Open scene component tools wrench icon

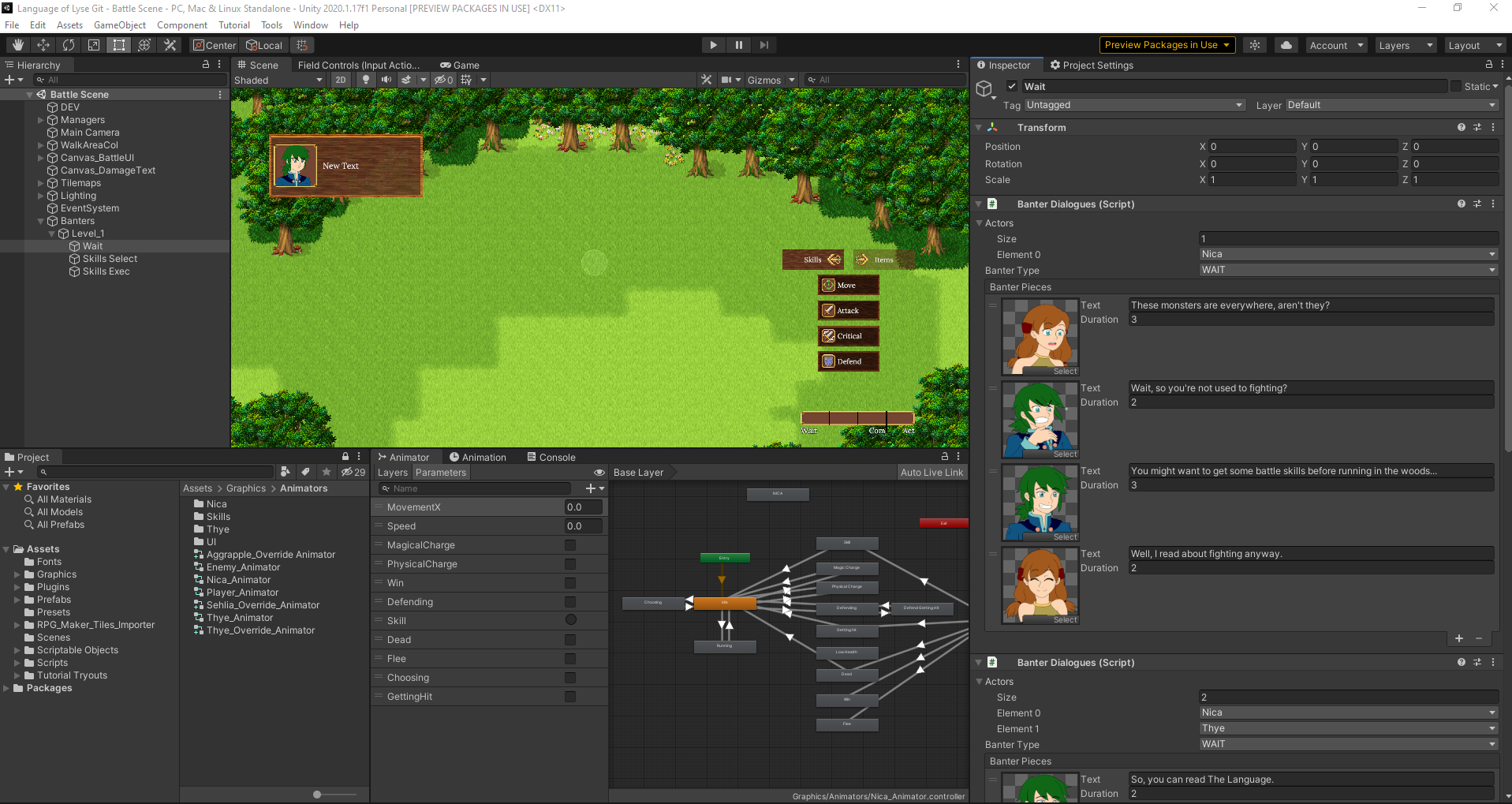pos(706,80)
